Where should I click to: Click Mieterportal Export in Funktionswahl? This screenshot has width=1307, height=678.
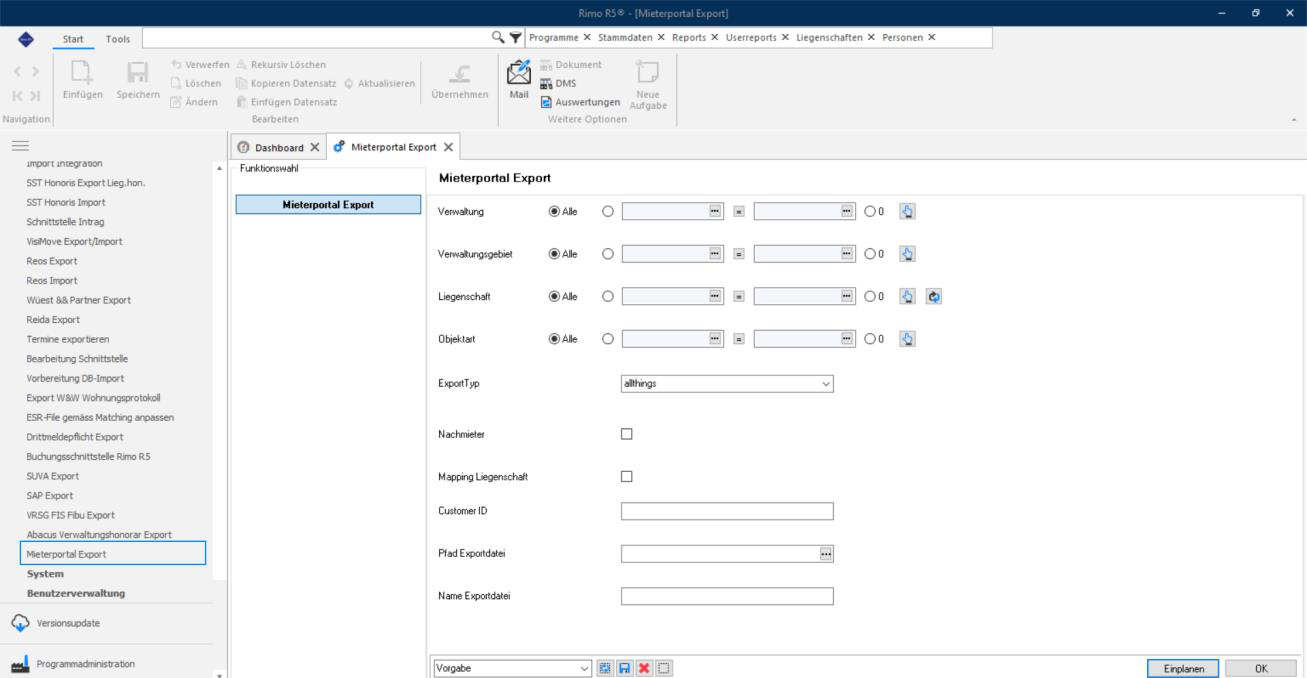coord(328,204)
